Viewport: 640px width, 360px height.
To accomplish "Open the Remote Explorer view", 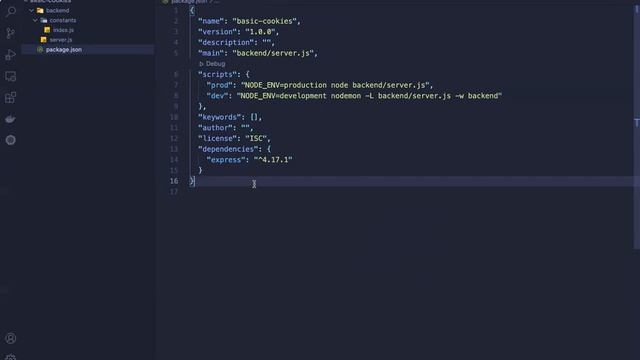I will point(11,76).
